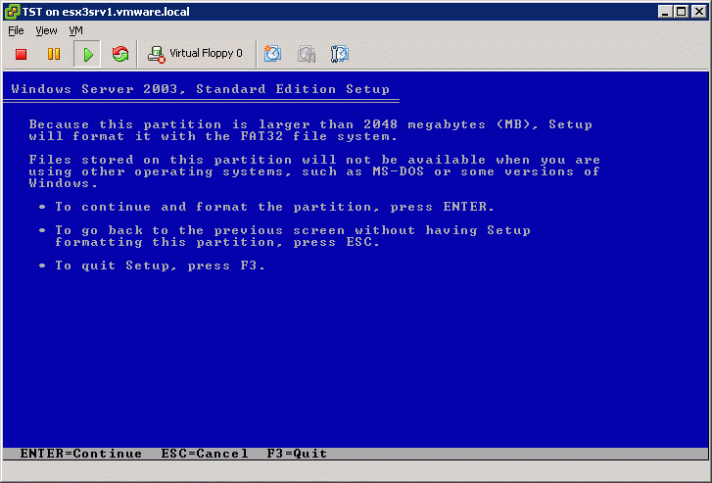The width and height of the screenshot is (712, 483).
Task: Click the VMware icon in title bar
Action: 11,11
